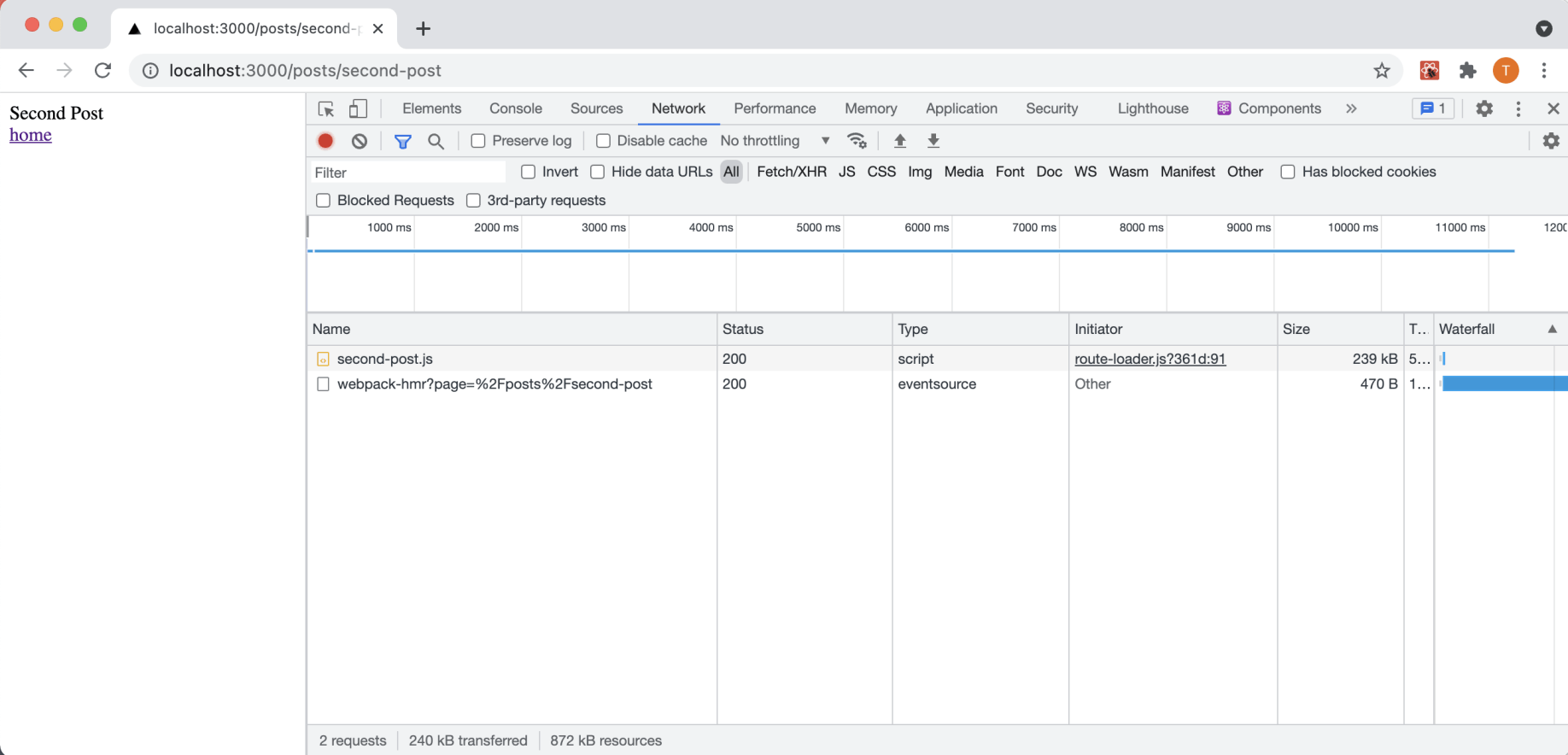Open network conditions wifi icon

point(857,141)
